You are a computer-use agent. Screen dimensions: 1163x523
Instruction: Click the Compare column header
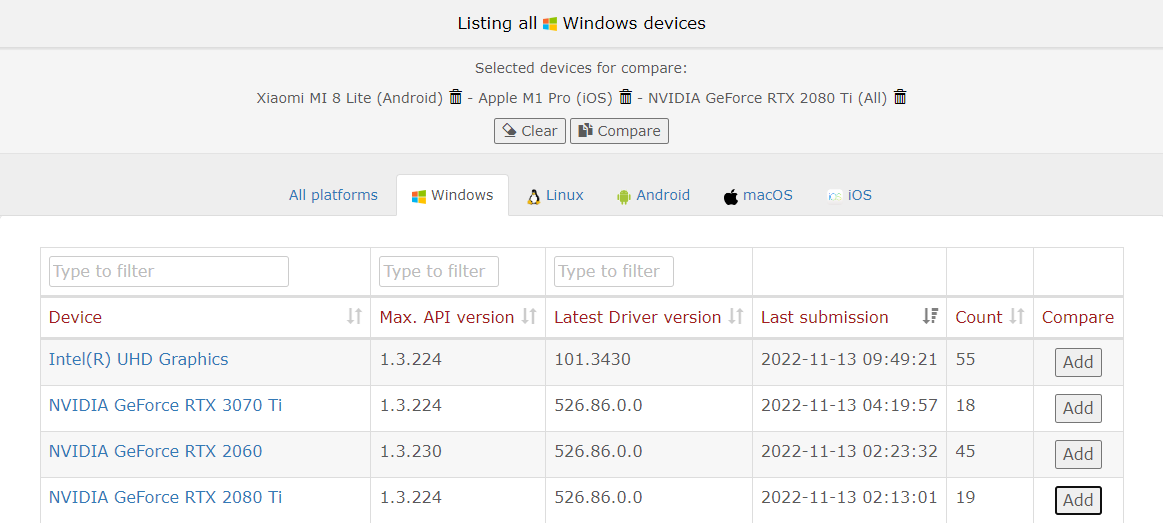click(x=1078, y=318)
